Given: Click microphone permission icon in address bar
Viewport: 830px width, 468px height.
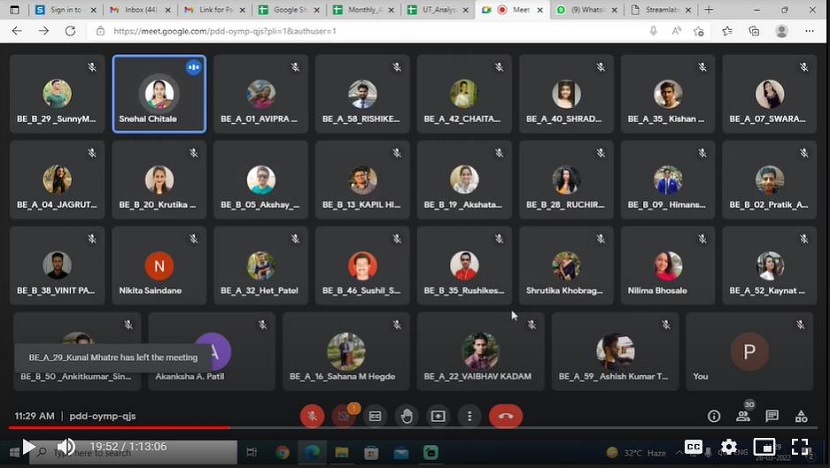Looking at the screenshot, I should [654, 31].
